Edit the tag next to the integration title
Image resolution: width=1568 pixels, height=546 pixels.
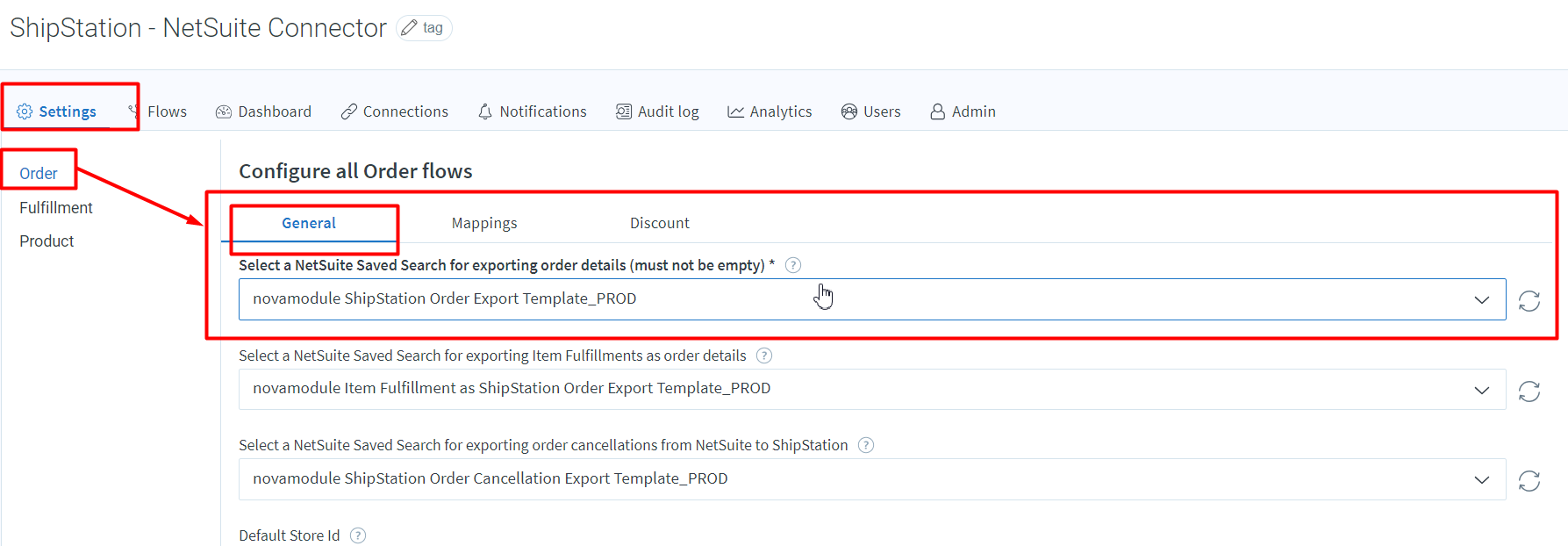click(424, 28)
